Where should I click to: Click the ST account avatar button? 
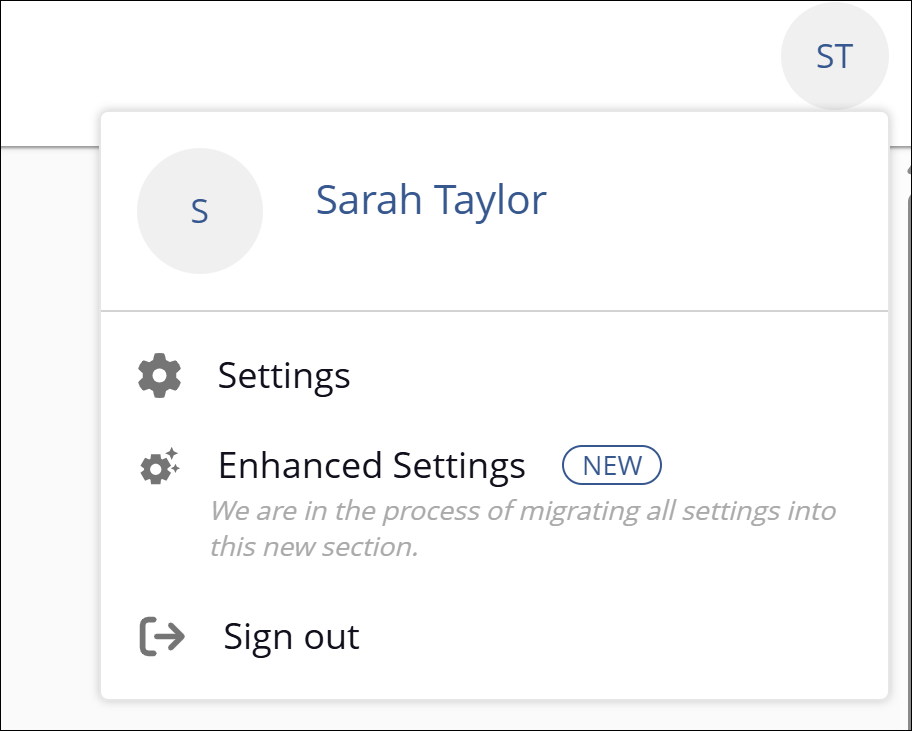(x=834, y=56)
